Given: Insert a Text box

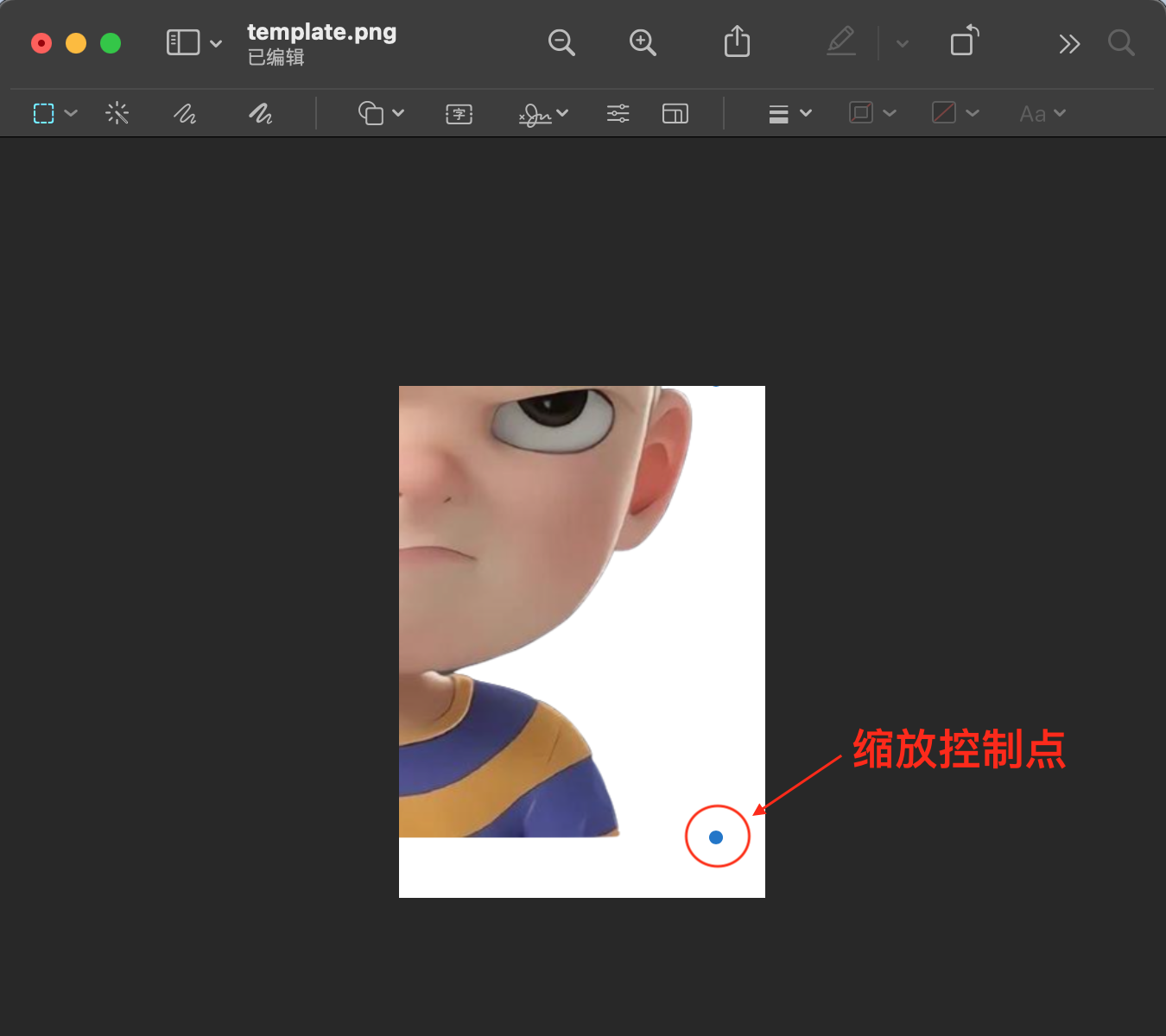Looking at the screenshot, I should pos(459,113).
